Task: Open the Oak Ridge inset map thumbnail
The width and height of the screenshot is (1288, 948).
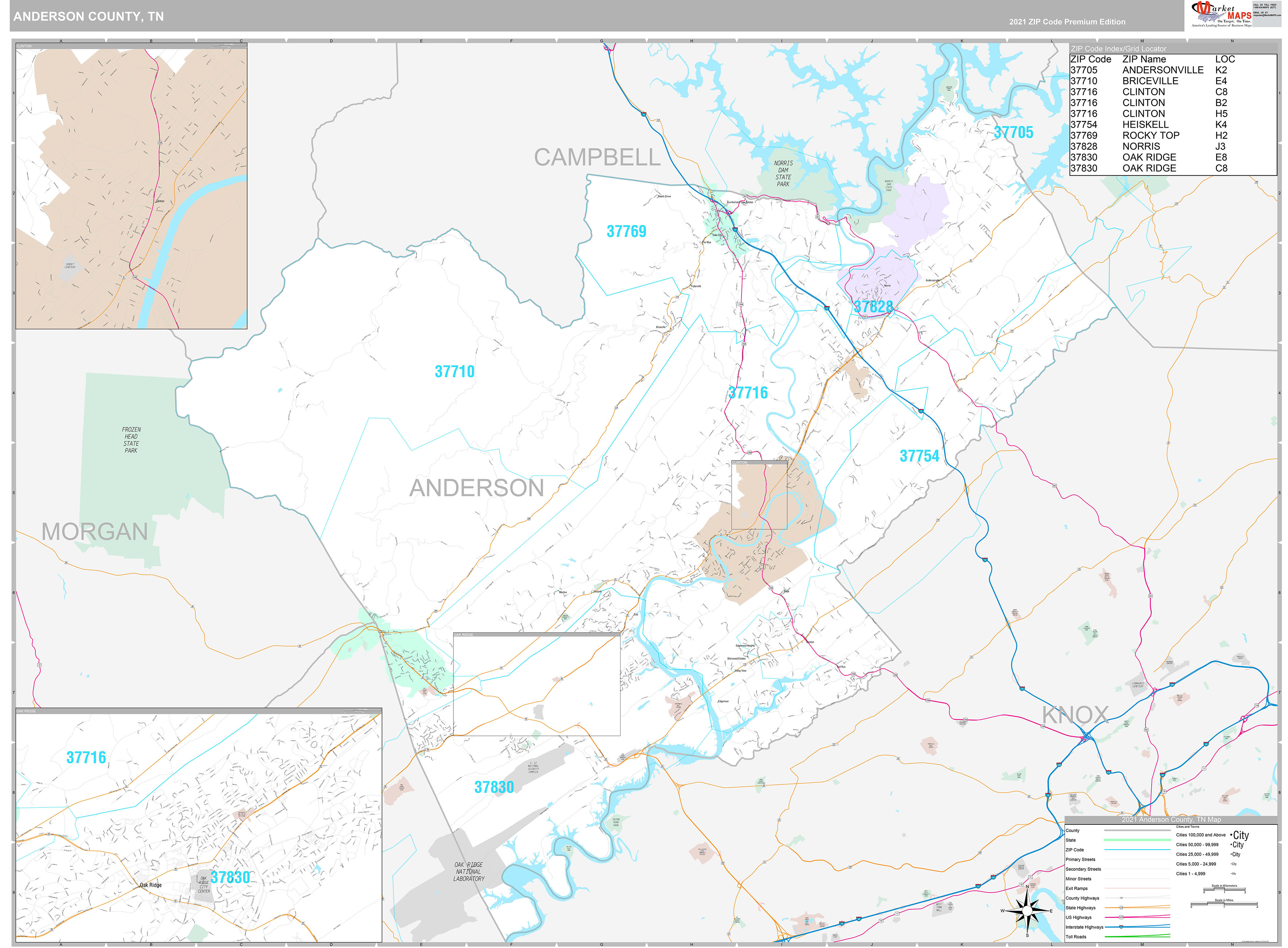Action: (x=199, y=825)
